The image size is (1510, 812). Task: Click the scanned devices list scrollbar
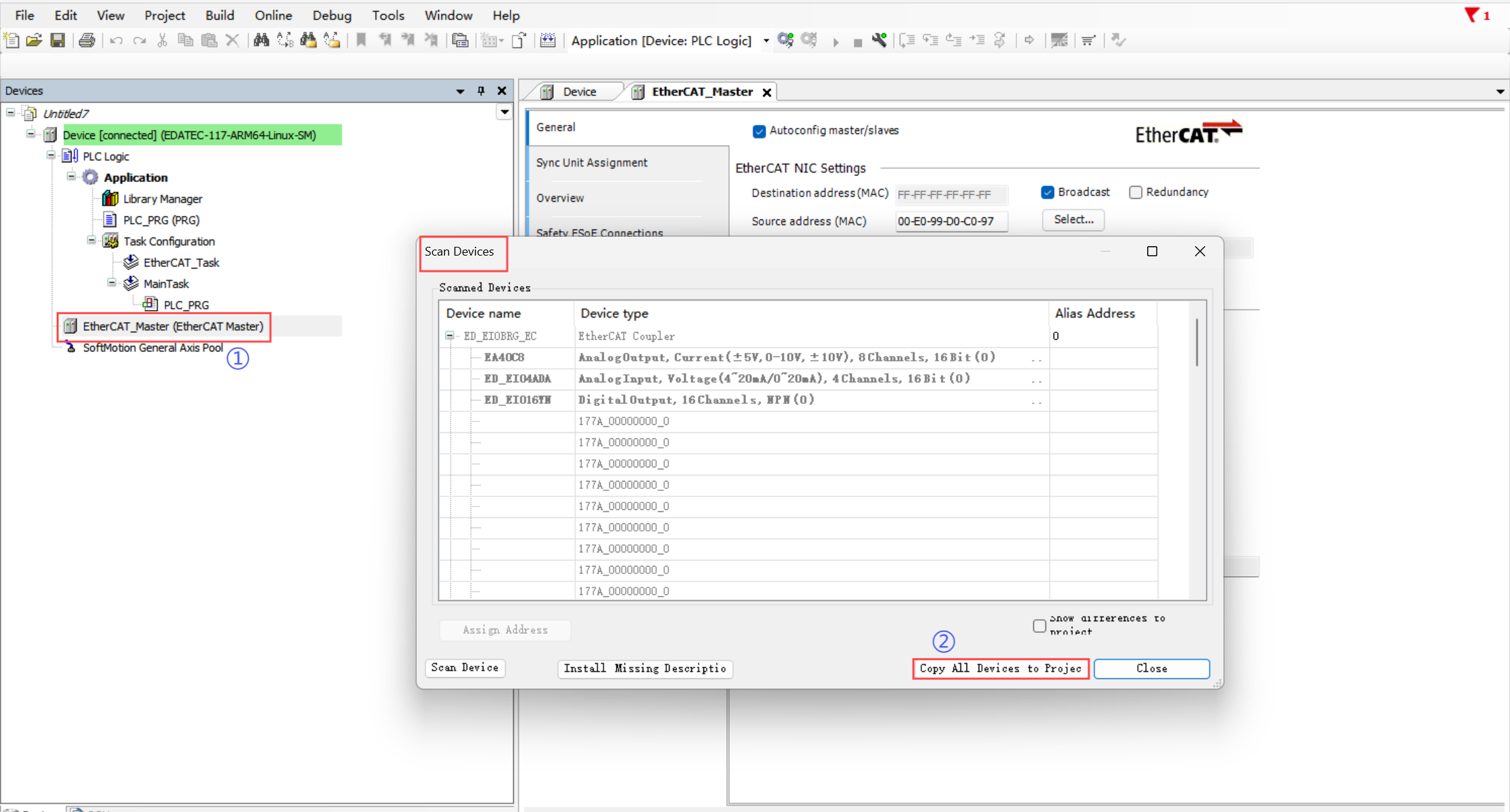(1197, 343)
